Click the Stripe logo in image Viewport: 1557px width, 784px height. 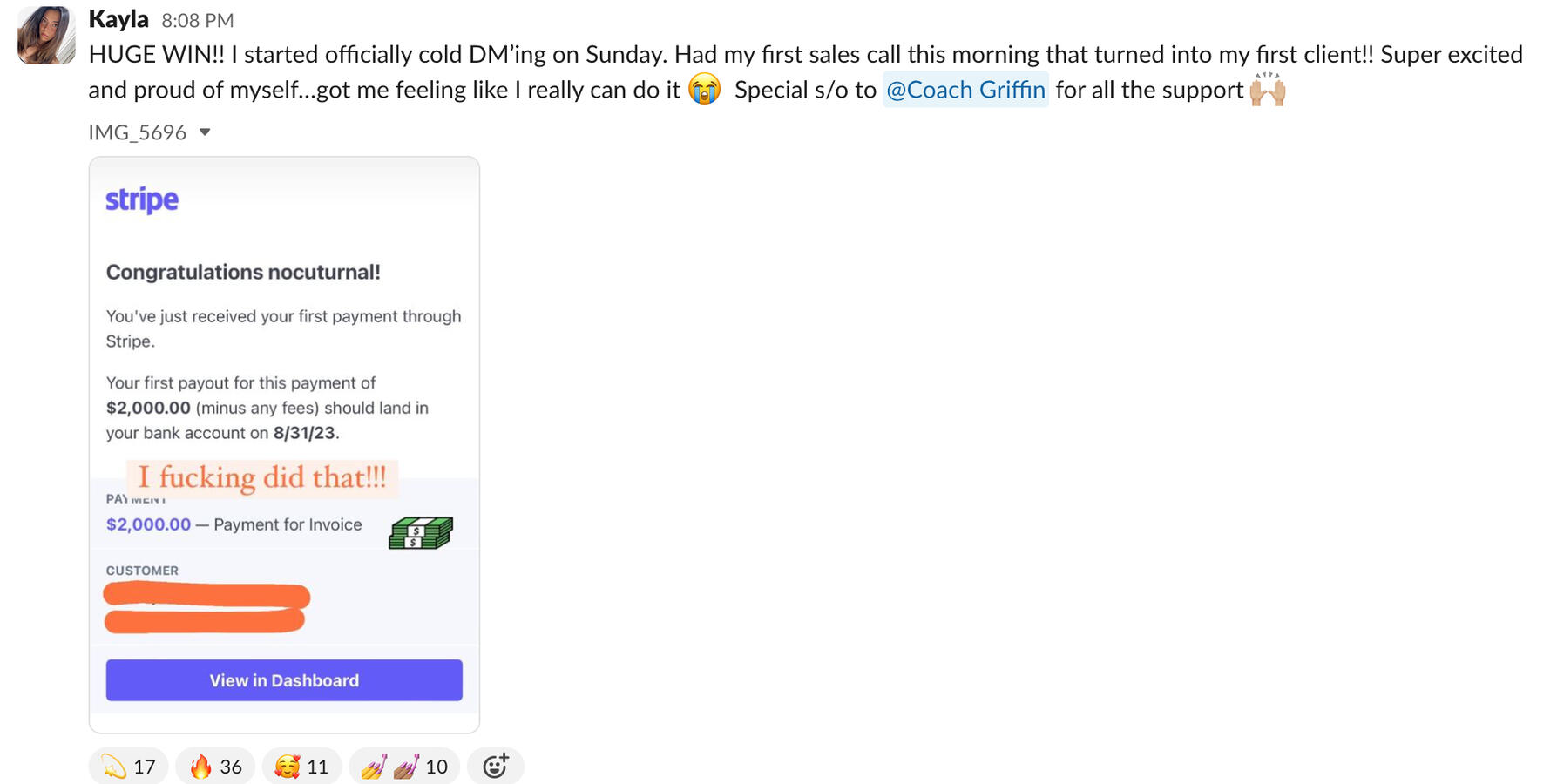142,199
